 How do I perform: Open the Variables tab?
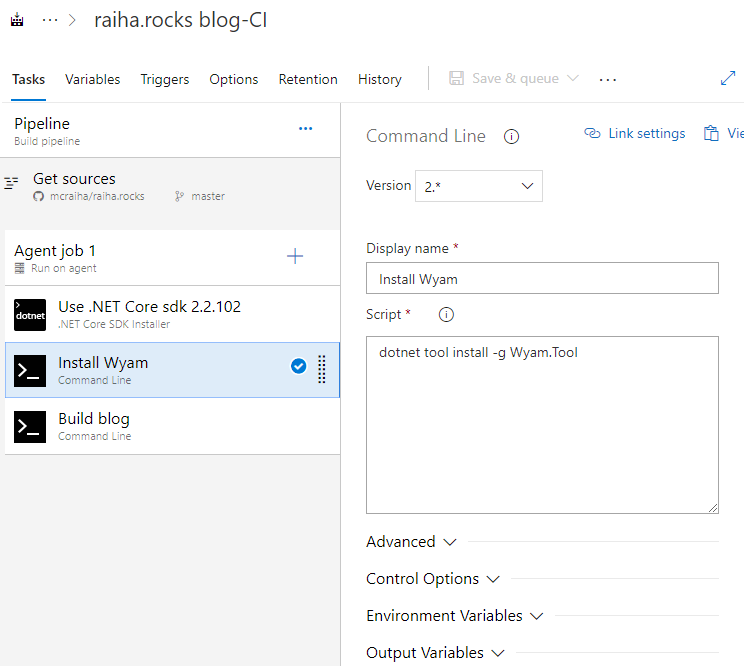[92, 79]
